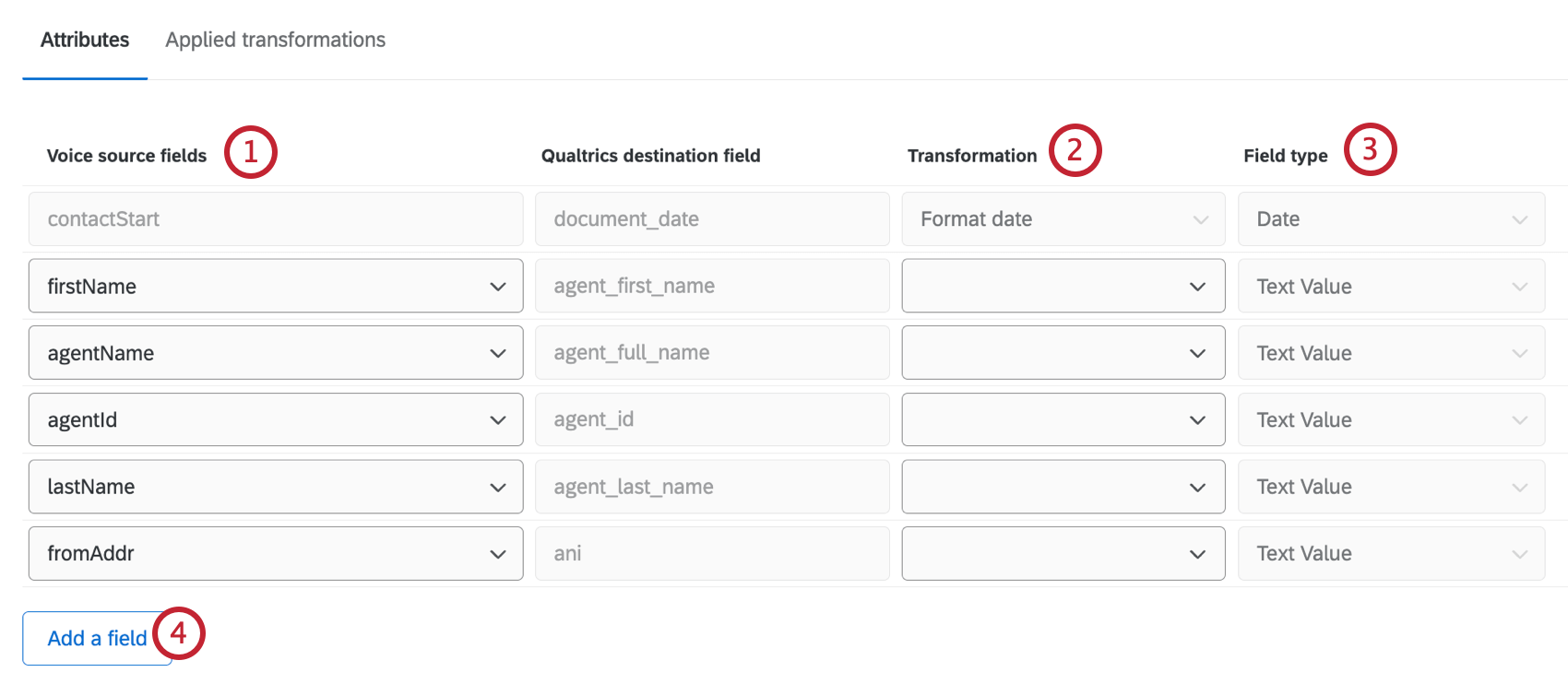Open transformation dropdown for ani row
Screen dimensions: 1568x684
(1063, 553)
